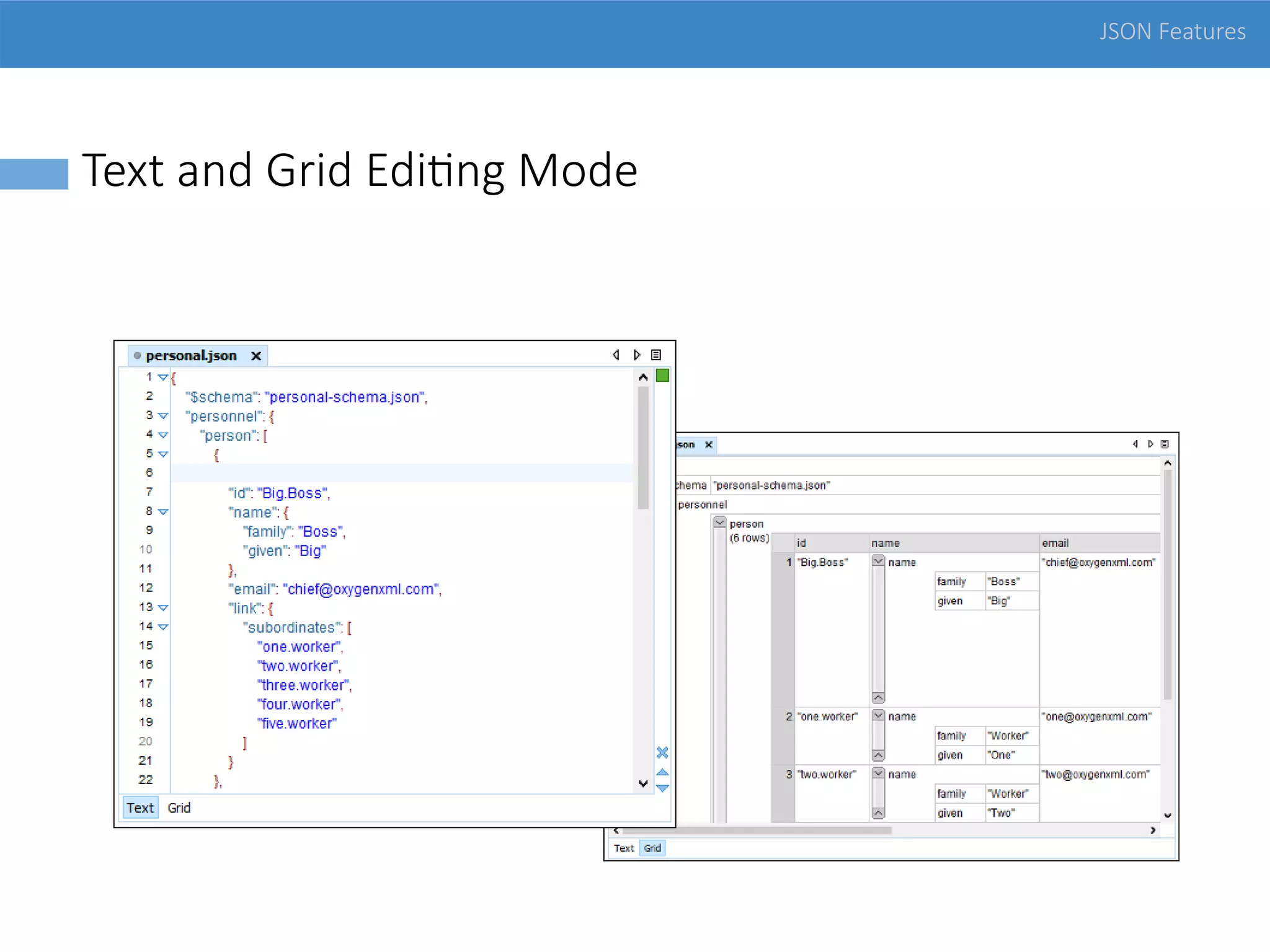Click "$schema" key on line 2

coord(221,397)
